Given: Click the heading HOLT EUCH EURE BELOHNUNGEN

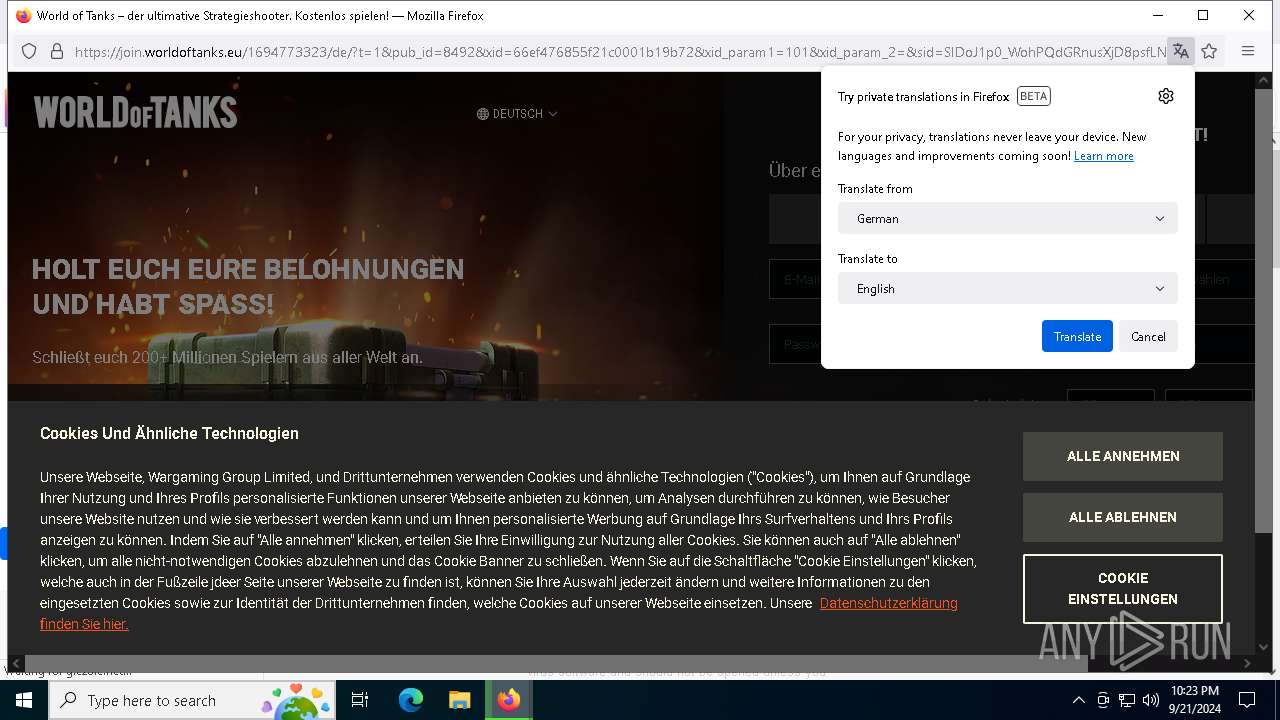Looking at the screenshot, I should click(248, 269).
